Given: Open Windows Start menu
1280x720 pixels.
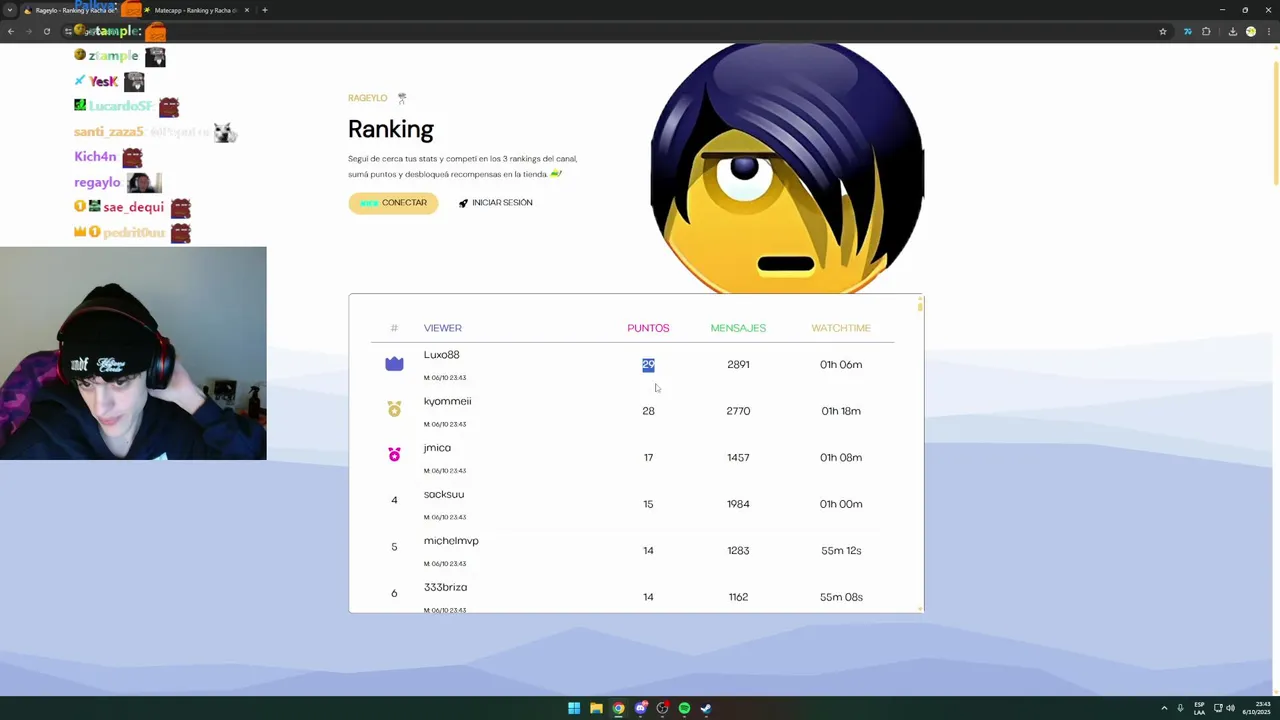Looking at the screenshot, I should click(574, 708).
